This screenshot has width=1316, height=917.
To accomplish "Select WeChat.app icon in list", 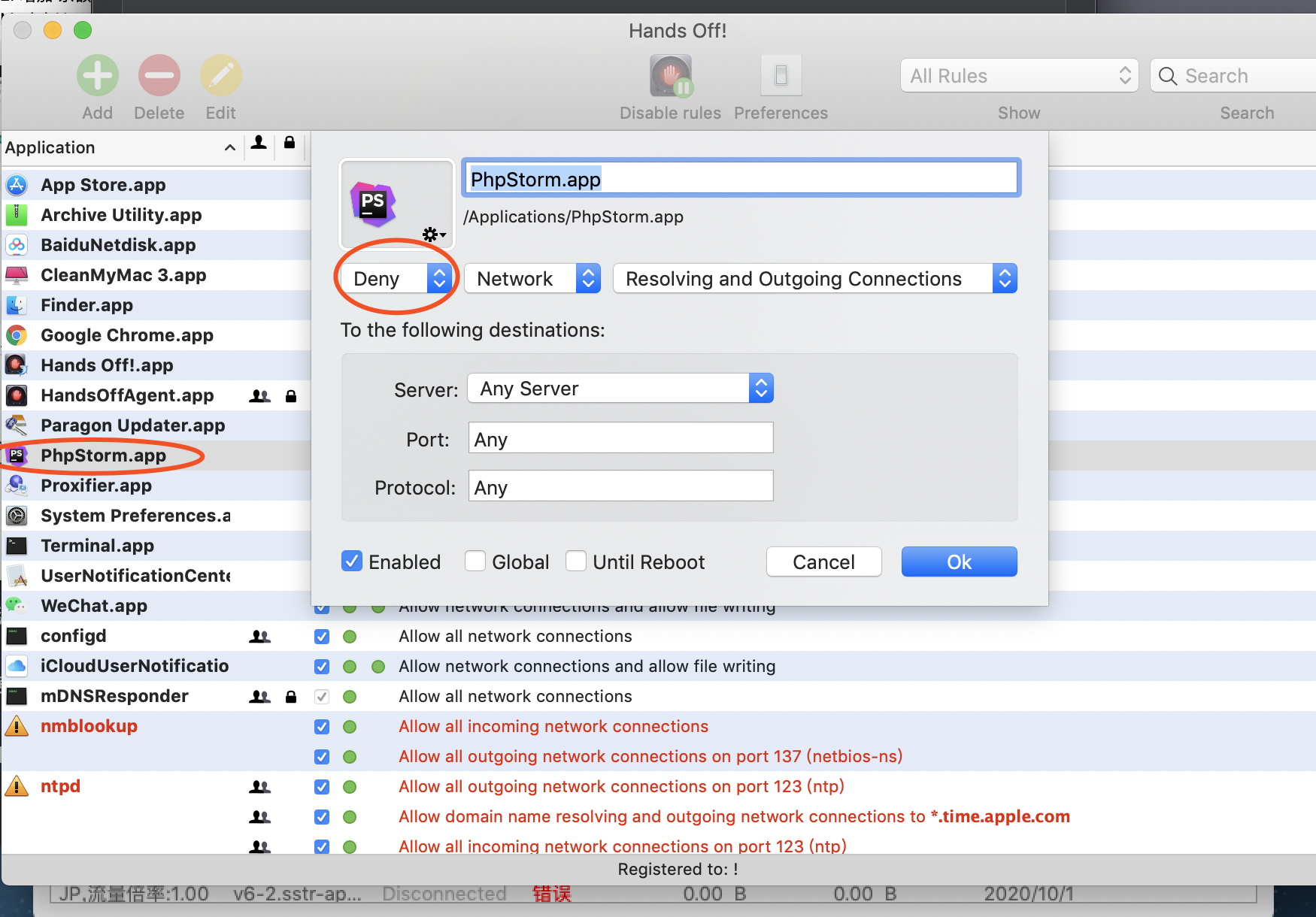I will (17, 606).
